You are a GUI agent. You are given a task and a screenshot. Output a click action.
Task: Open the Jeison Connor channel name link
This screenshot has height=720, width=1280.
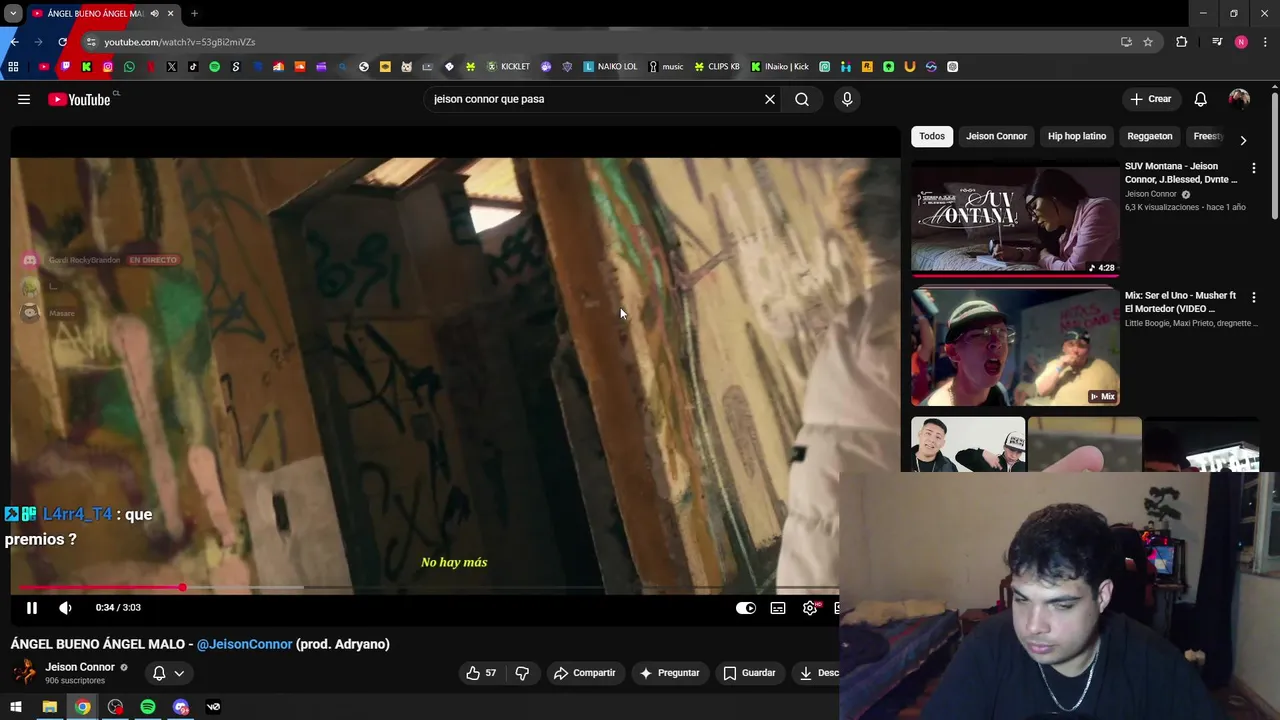(80, 667)
